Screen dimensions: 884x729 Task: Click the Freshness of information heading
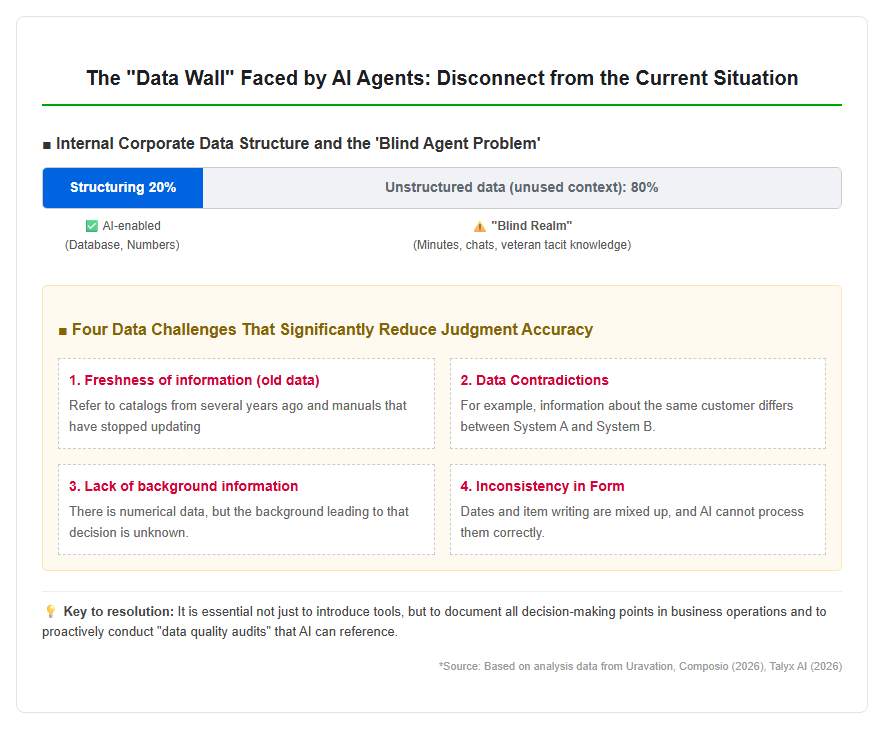pyautogui.click(x=194, y=380)
